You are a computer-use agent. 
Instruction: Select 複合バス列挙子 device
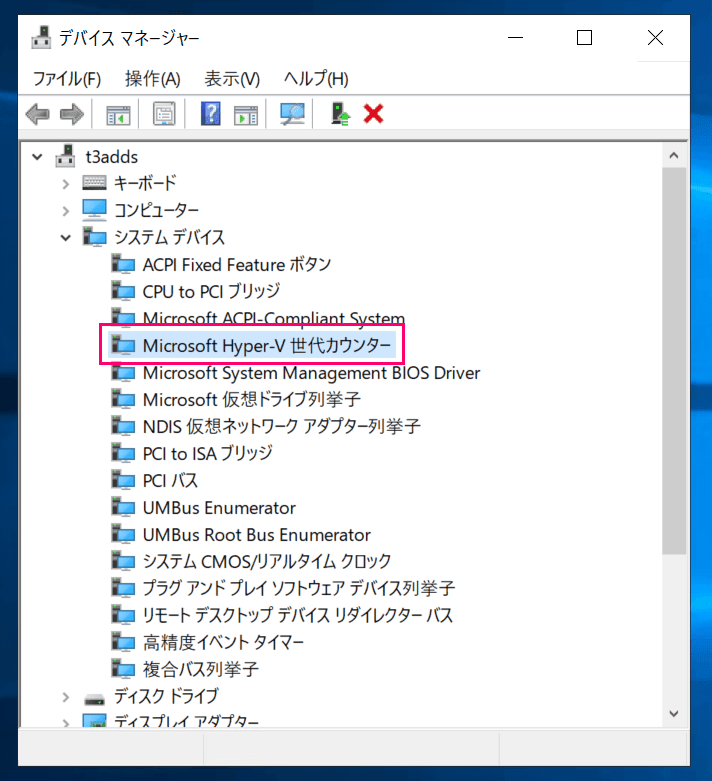(x=201, y=669)
